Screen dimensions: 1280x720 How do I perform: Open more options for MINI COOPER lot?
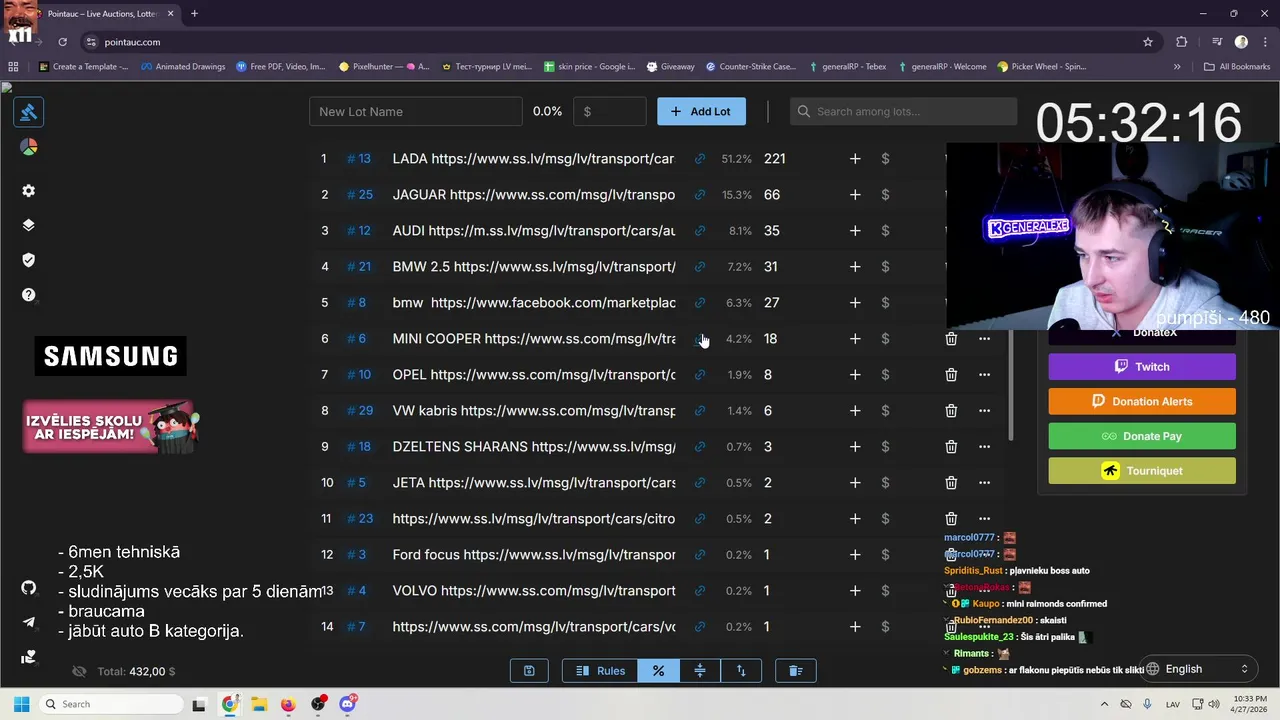click(984, 339)
